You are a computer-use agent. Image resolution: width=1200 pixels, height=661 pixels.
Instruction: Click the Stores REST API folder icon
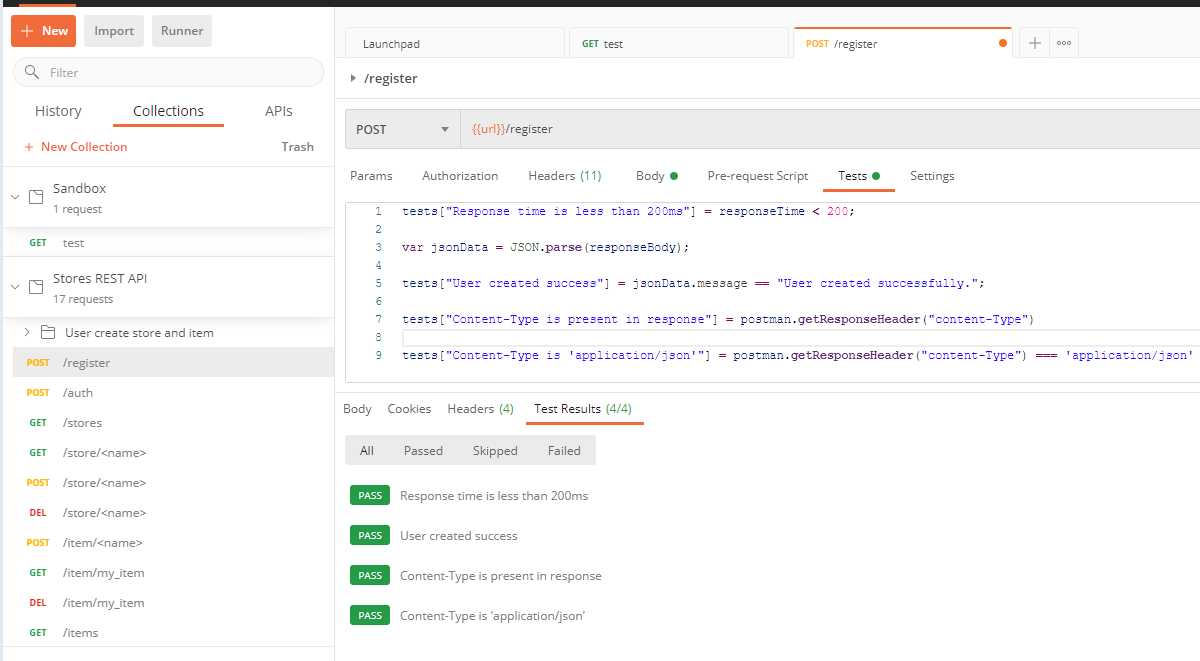pyautogui.click(x=36, y=287)
